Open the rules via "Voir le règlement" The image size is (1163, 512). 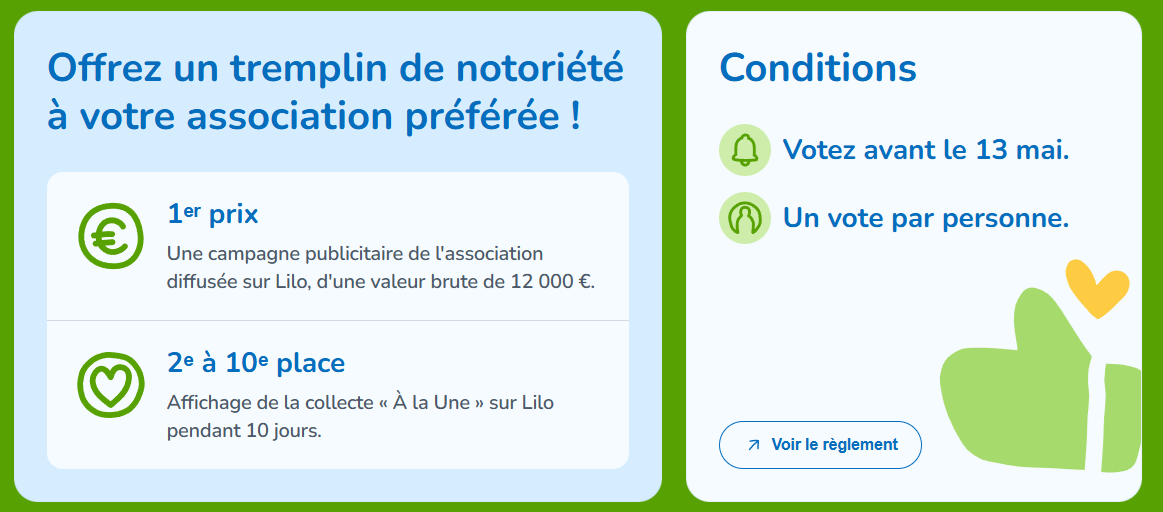pyautogui.click(x=820, y=445)
